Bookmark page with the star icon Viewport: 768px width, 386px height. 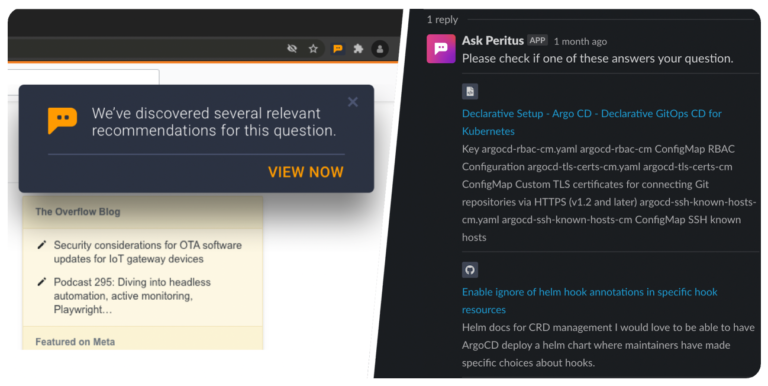click(x=313, y=48)
